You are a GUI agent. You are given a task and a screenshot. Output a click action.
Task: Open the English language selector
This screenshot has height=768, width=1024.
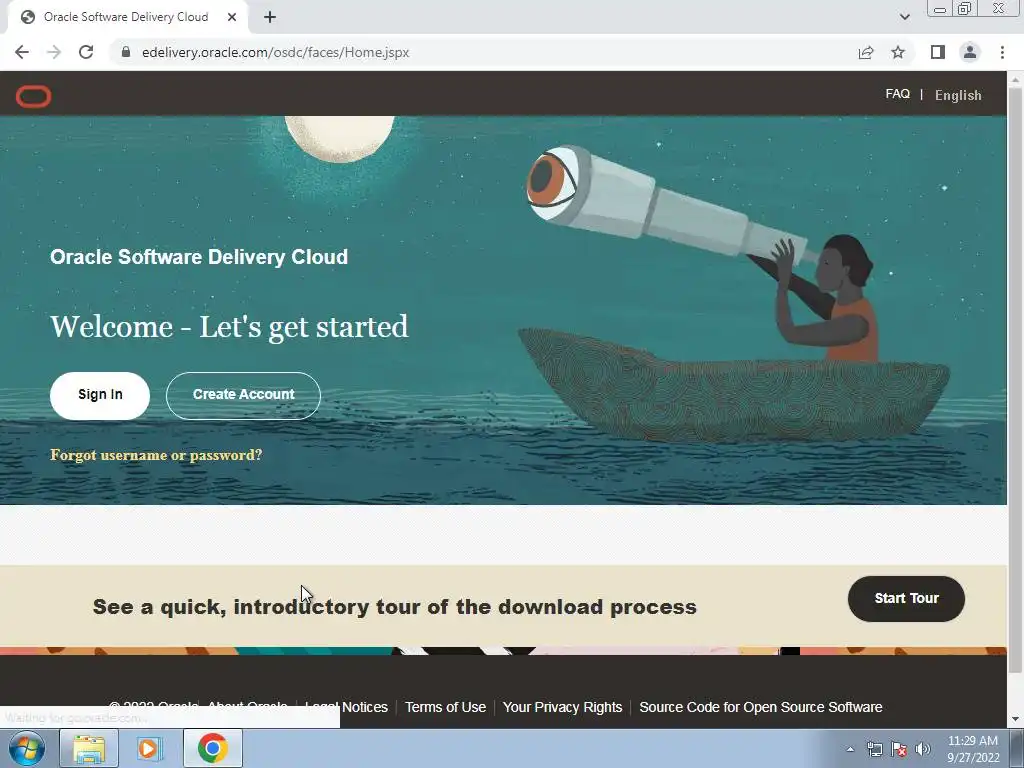pyautogui.click(x=958, y=95)
